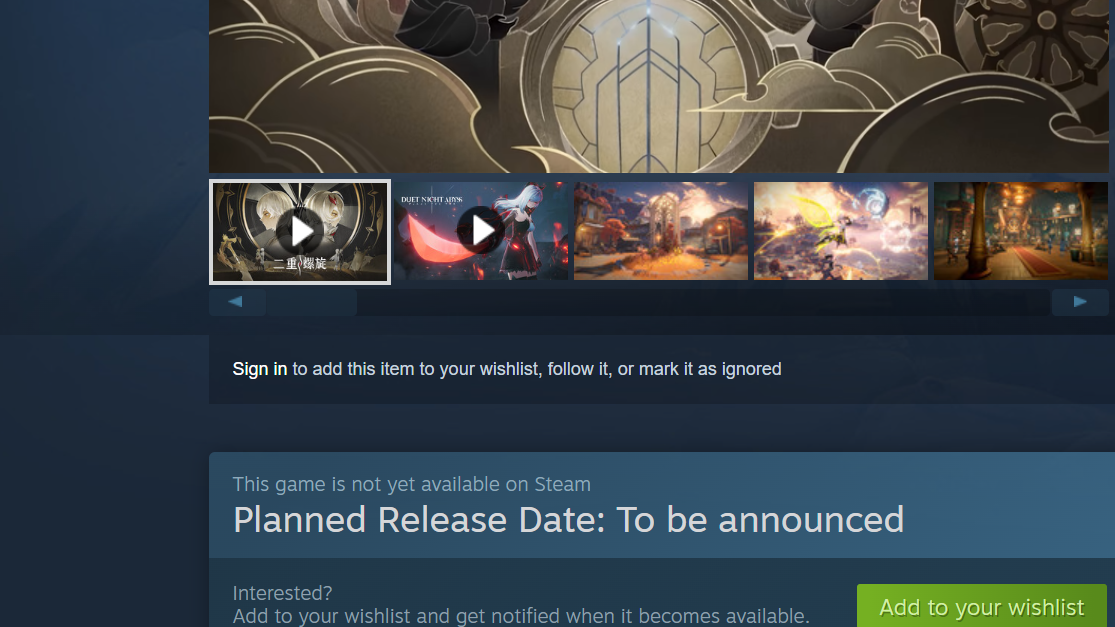Play the Duet Night Abyss trailer thumbnail
This screenshot has height=627, width=1115.
(481, 231)
